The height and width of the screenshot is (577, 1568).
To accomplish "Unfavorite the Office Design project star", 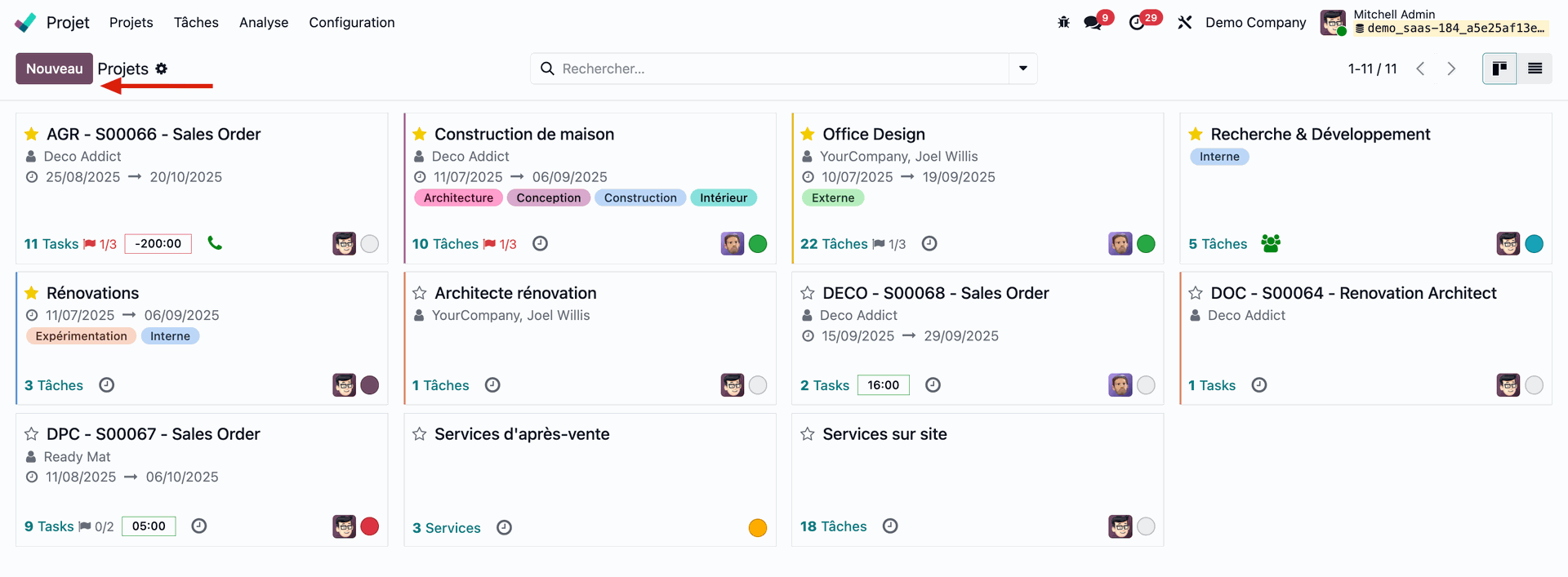I will [808, 134].
